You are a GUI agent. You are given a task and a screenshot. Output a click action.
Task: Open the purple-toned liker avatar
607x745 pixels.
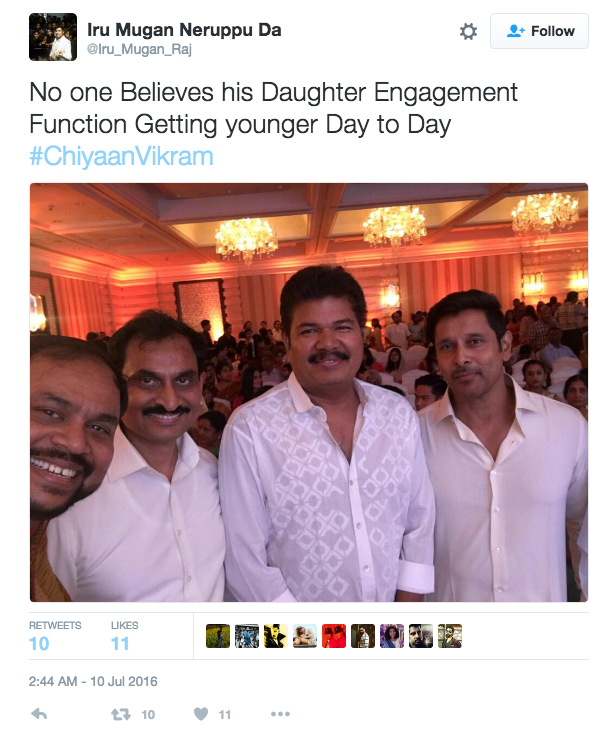[x=392, y=636]
